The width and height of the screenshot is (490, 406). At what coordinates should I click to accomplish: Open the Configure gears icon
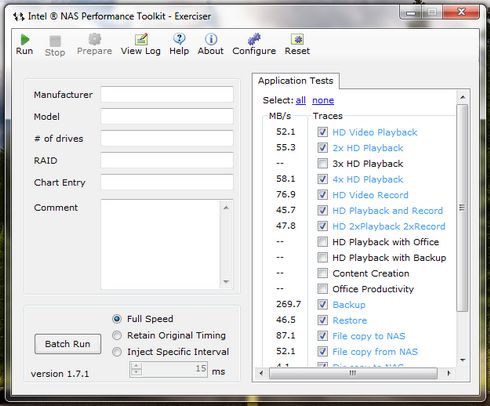254,39
